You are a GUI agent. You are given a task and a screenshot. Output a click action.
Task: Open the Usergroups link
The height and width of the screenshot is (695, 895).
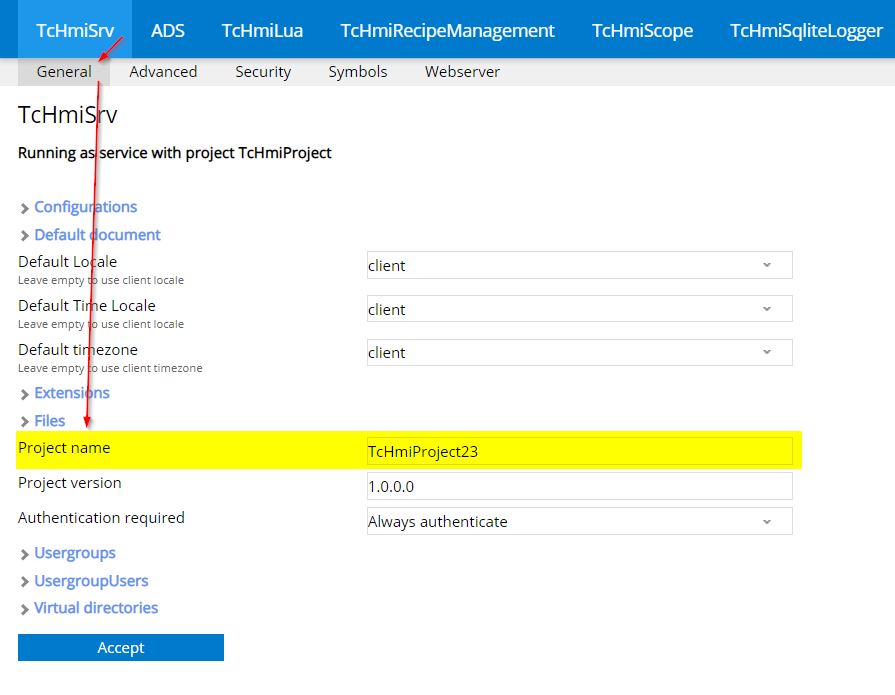click(x=75, y=553)
